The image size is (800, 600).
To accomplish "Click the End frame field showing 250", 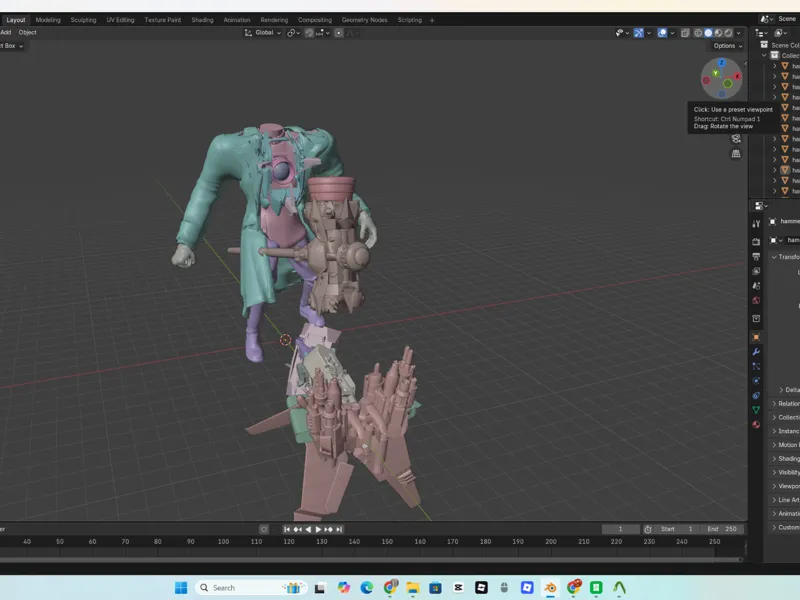I will 723,529.
